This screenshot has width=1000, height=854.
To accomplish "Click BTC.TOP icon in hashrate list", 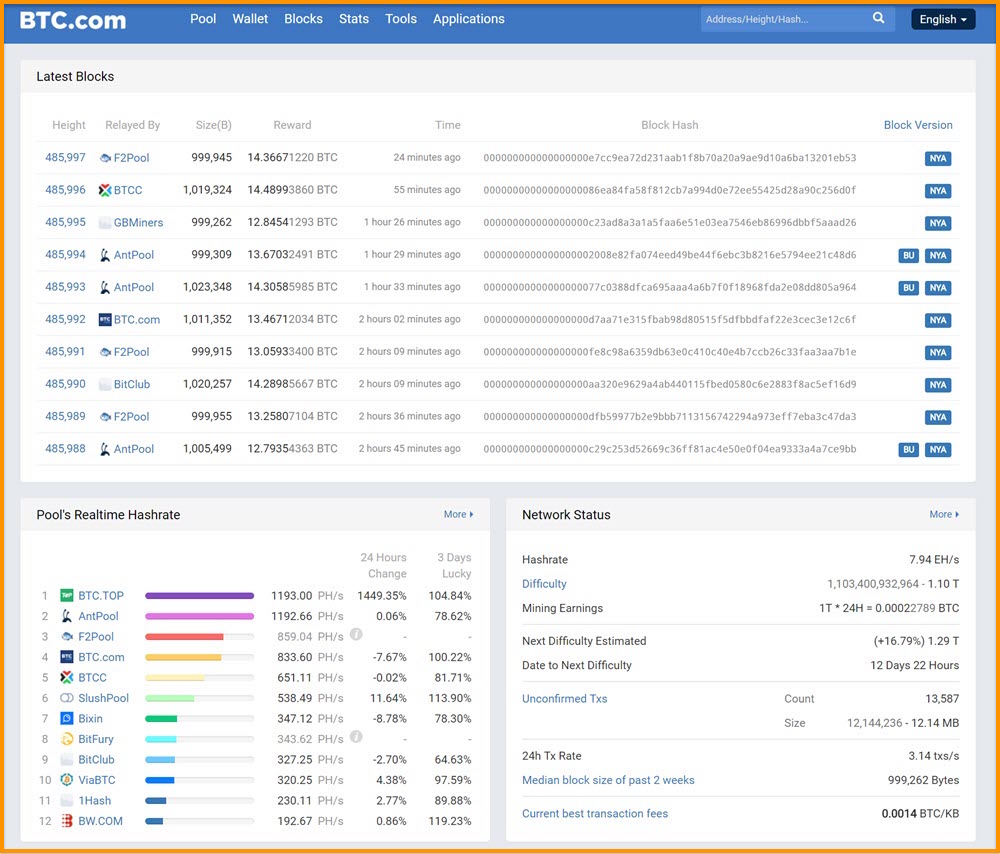I will (x=67, y=596).
